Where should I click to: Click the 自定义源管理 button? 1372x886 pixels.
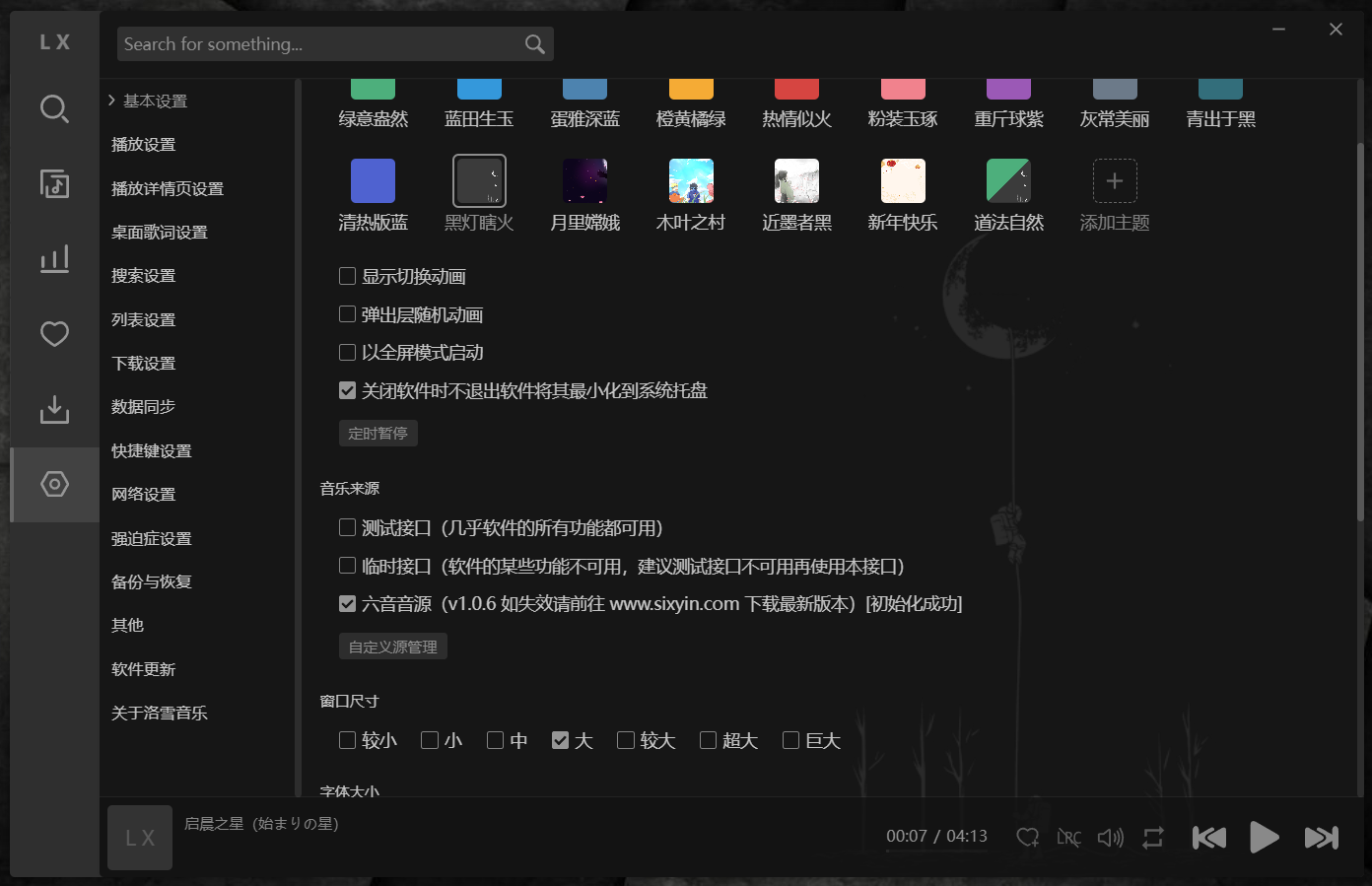393,647
